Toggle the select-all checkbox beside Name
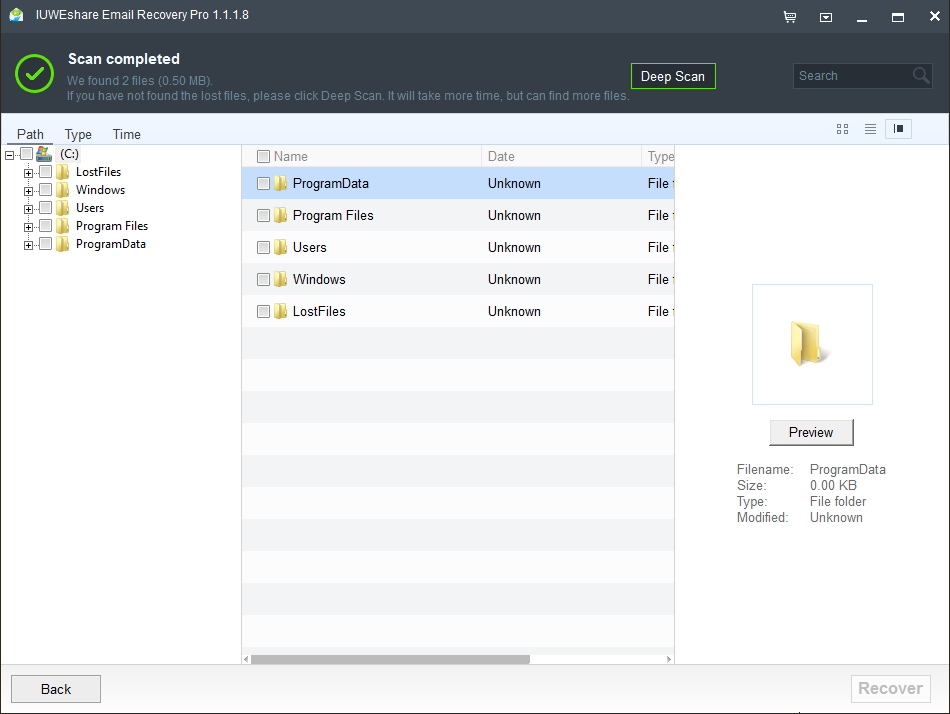 (x=263, y=156)
